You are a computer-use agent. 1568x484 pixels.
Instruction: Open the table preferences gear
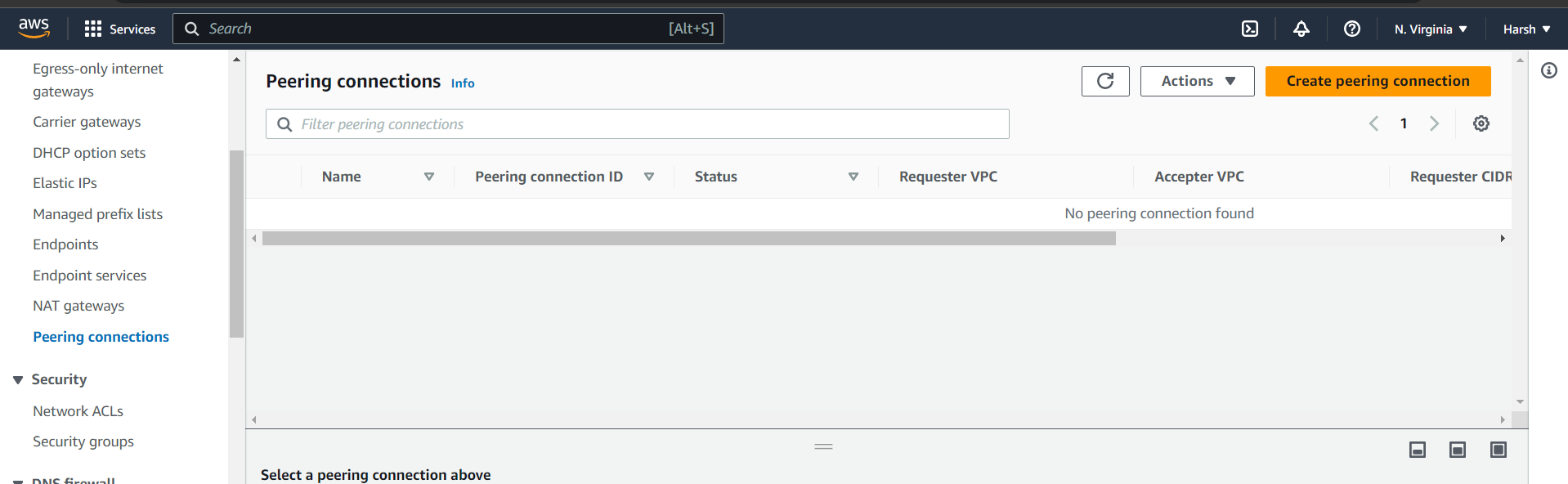1481,123
